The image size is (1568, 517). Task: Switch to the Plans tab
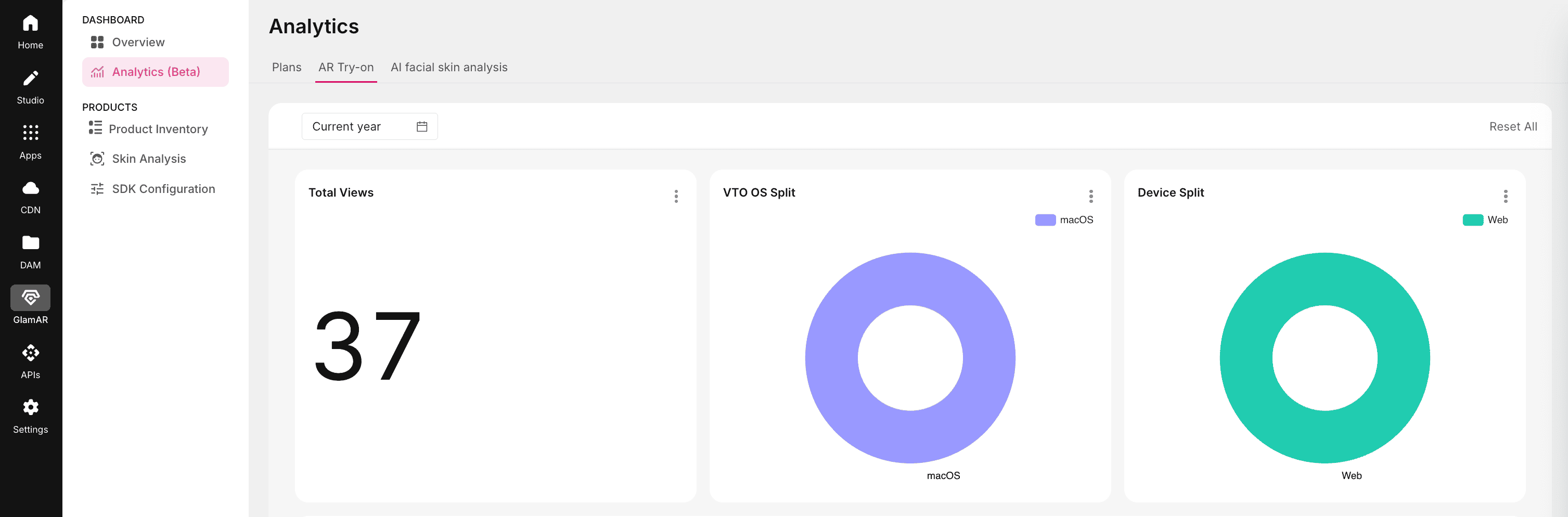(286, 68)
